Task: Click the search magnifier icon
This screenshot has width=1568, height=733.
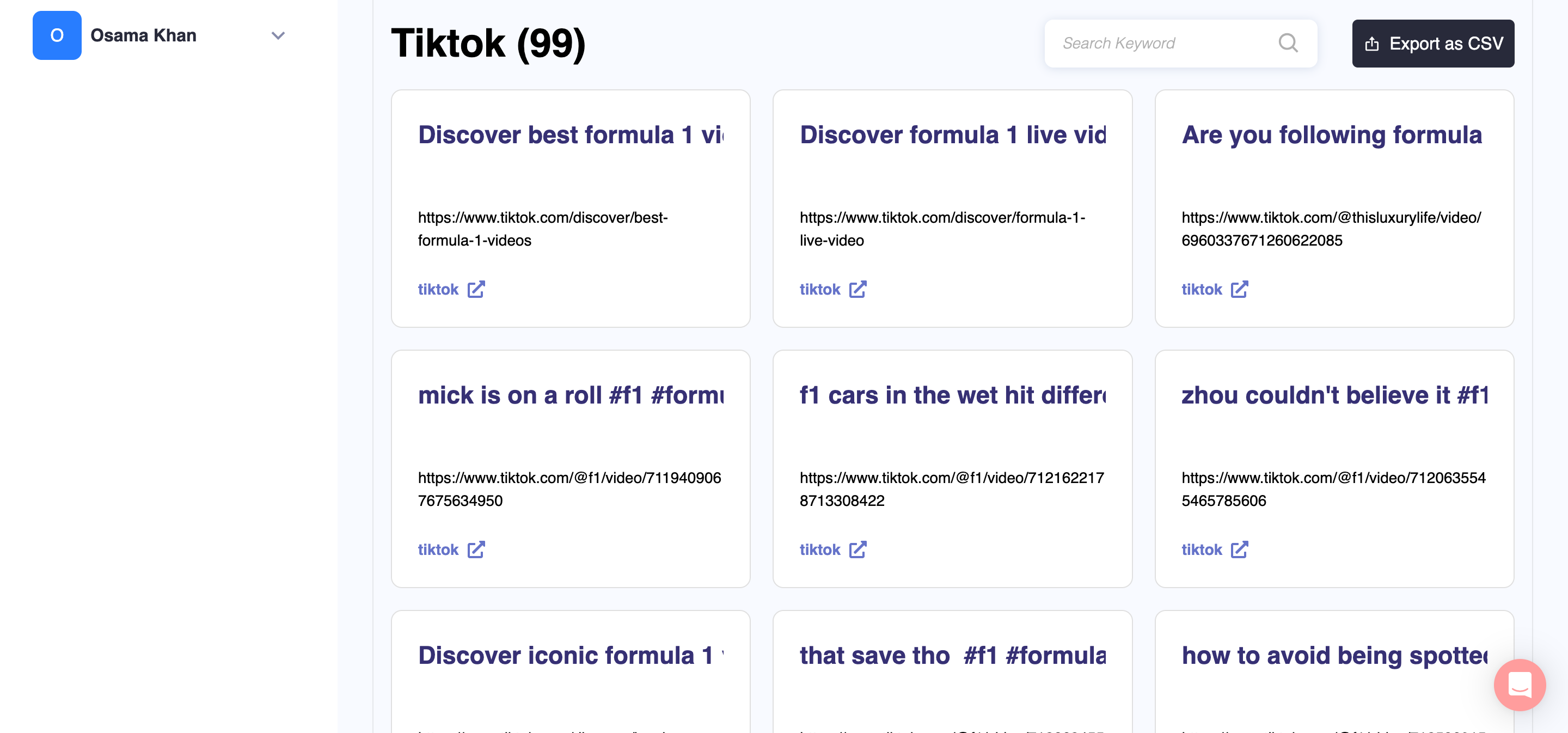Action: [x=1288, y=43]
